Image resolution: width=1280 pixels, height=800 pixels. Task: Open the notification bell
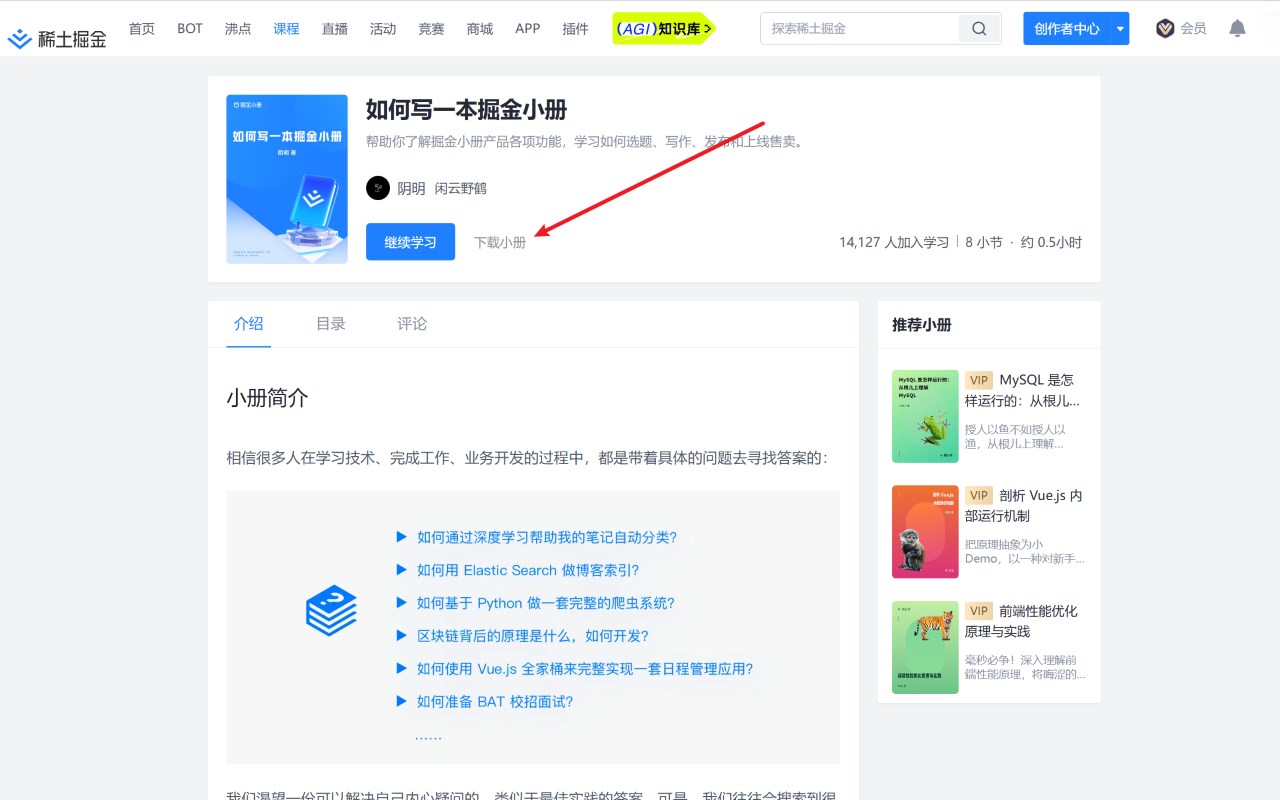(x=1237, y=28)
